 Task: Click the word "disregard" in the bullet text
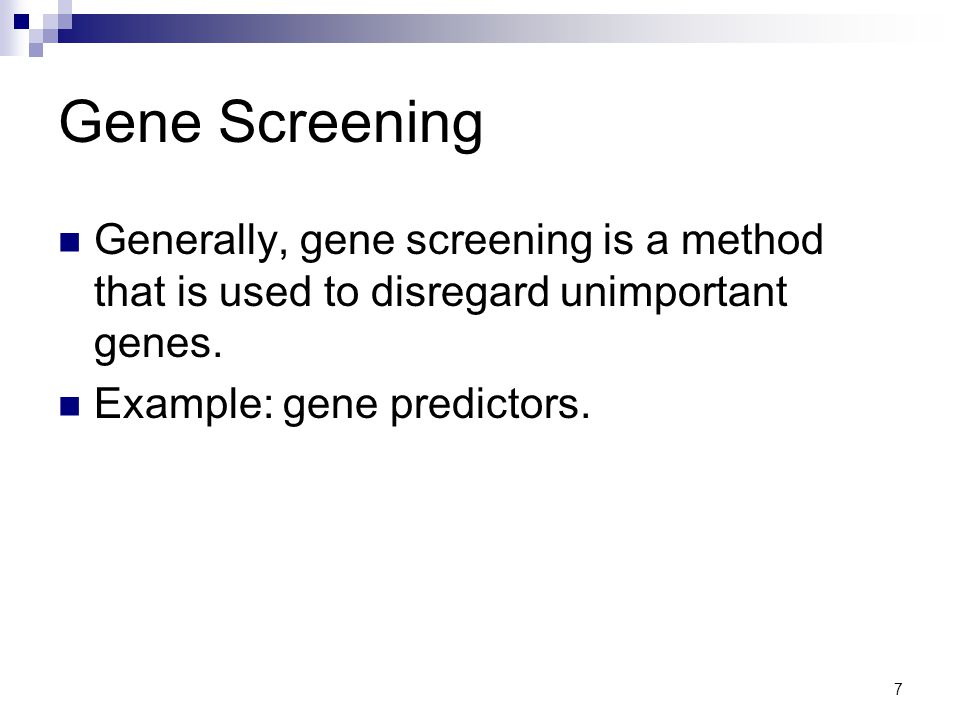click(x=460, y=293)
